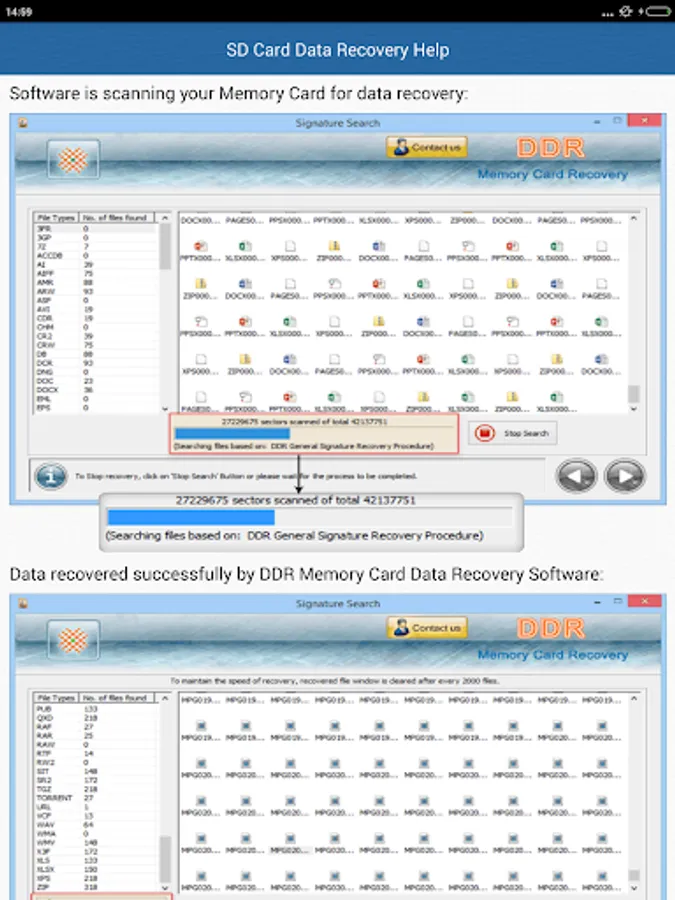Click 'File Types' column header in lower window
This screenshot has height=900, width=675.
click(56, 698)
